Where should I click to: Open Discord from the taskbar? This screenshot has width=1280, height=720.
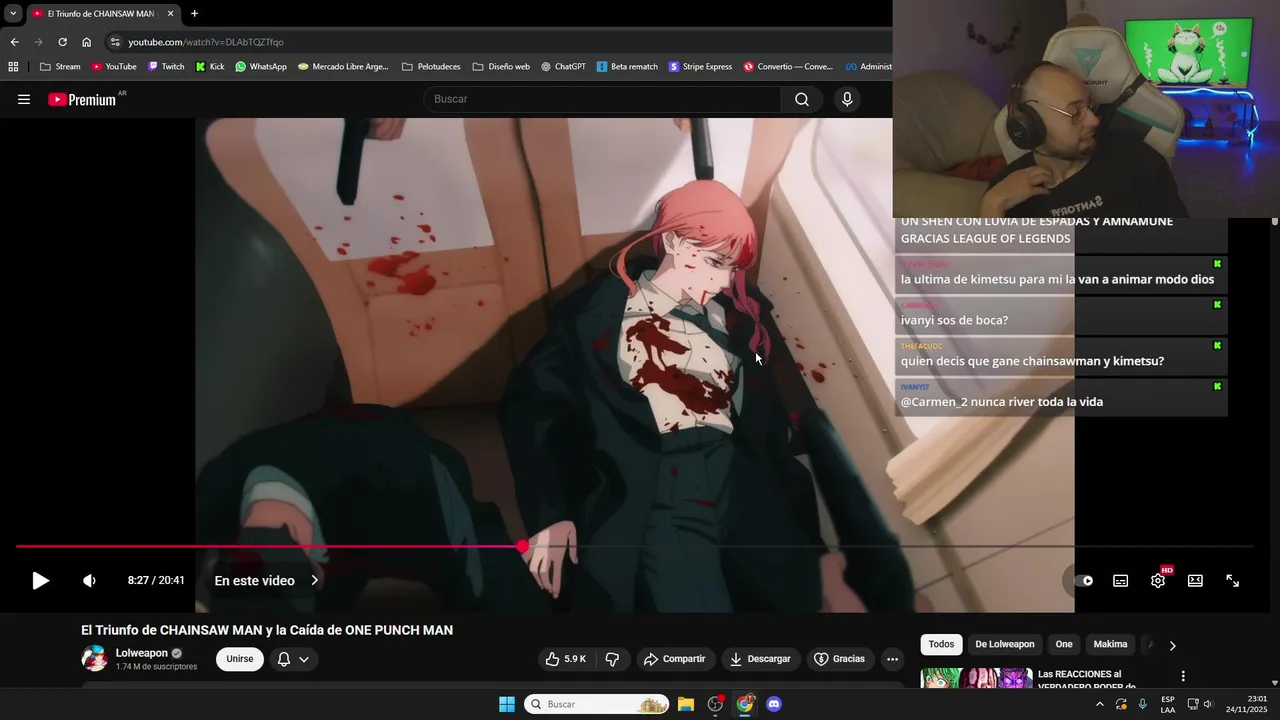click(773, 704)
